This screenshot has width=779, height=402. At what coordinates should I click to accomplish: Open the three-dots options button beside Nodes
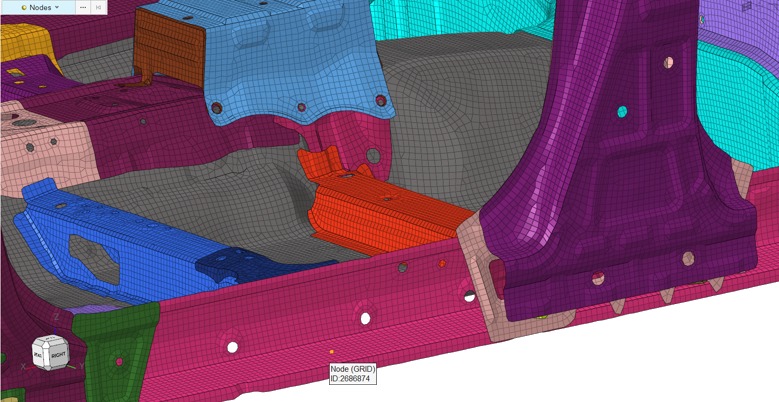pos(83,8)
